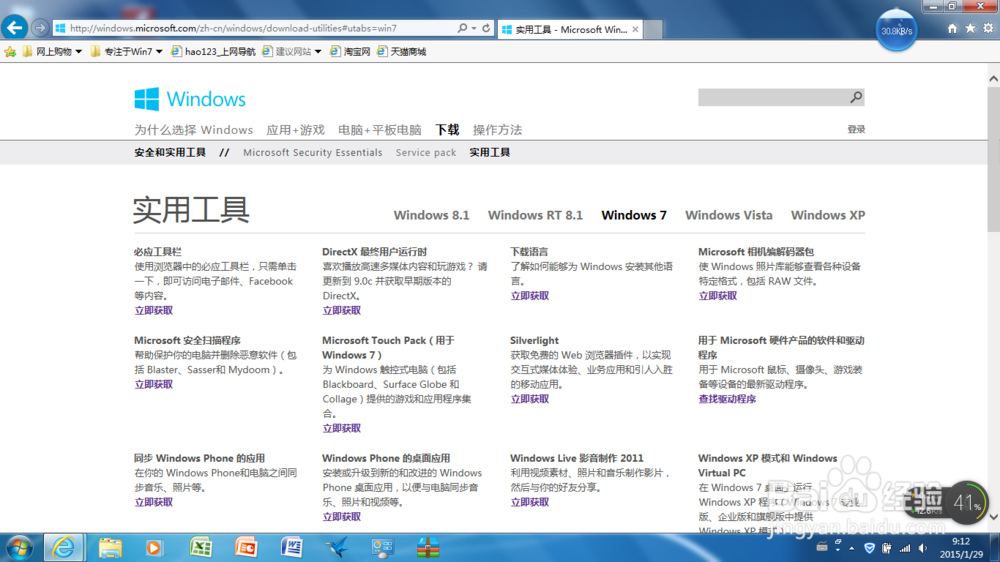Image resolution: width=1000 pixels, height=562 pixels.
Task: Open the control panel taskbar icon
Action: [x=382, y=547]
